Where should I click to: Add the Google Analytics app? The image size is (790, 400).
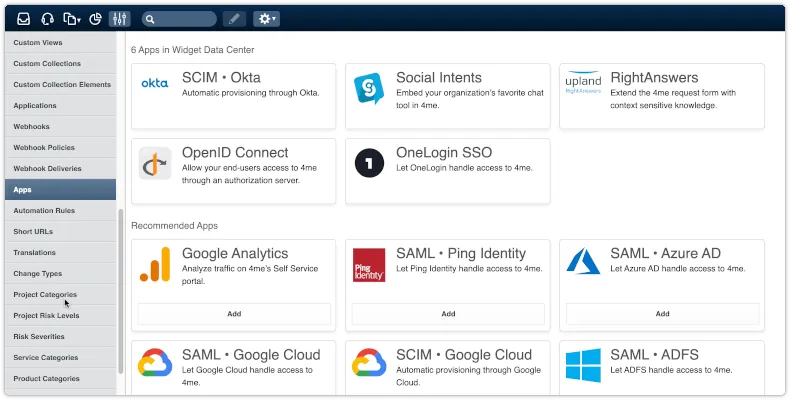[234, 314]
